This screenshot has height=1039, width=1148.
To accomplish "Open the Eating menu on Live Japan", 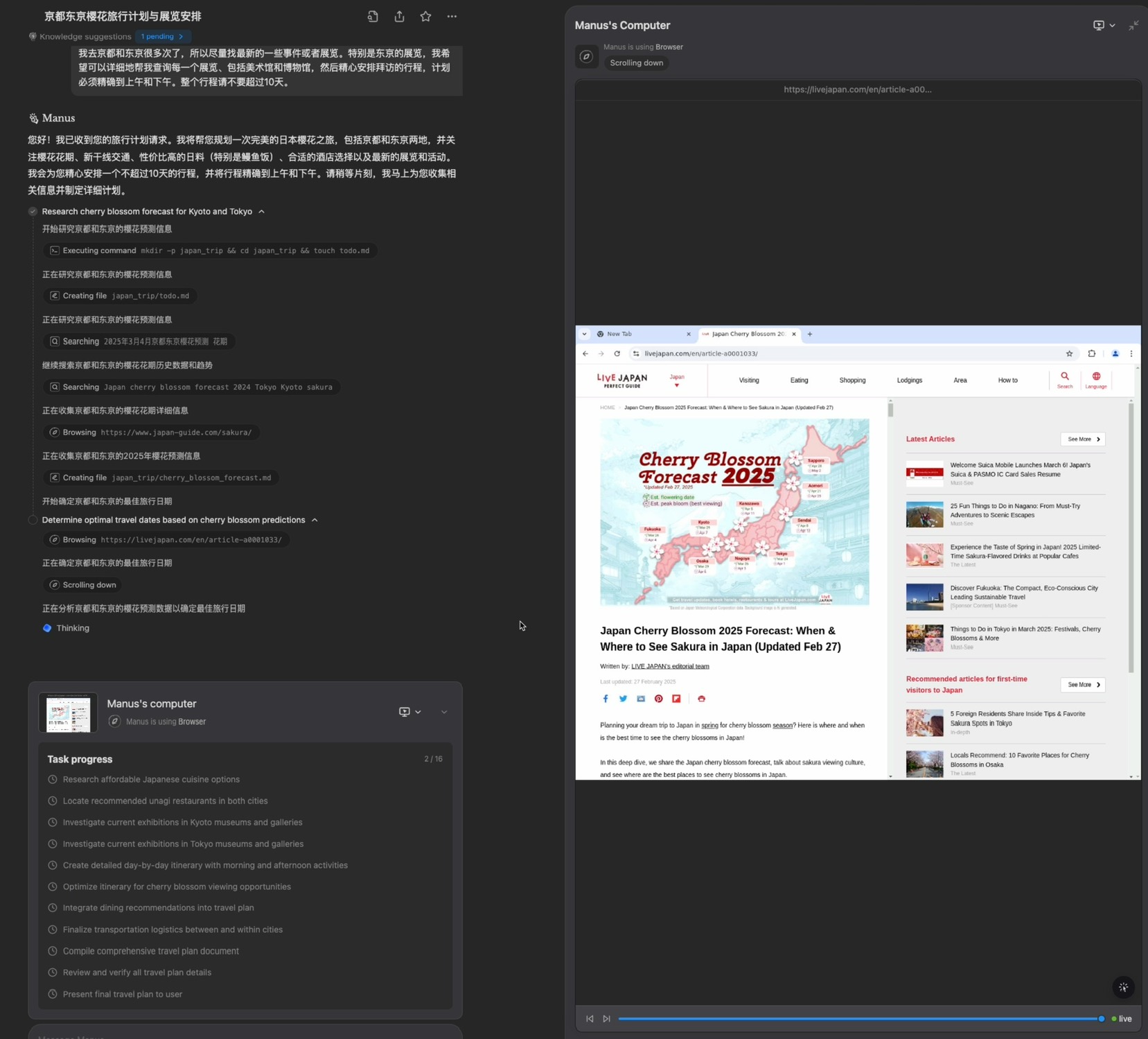I will pos(799,380).
